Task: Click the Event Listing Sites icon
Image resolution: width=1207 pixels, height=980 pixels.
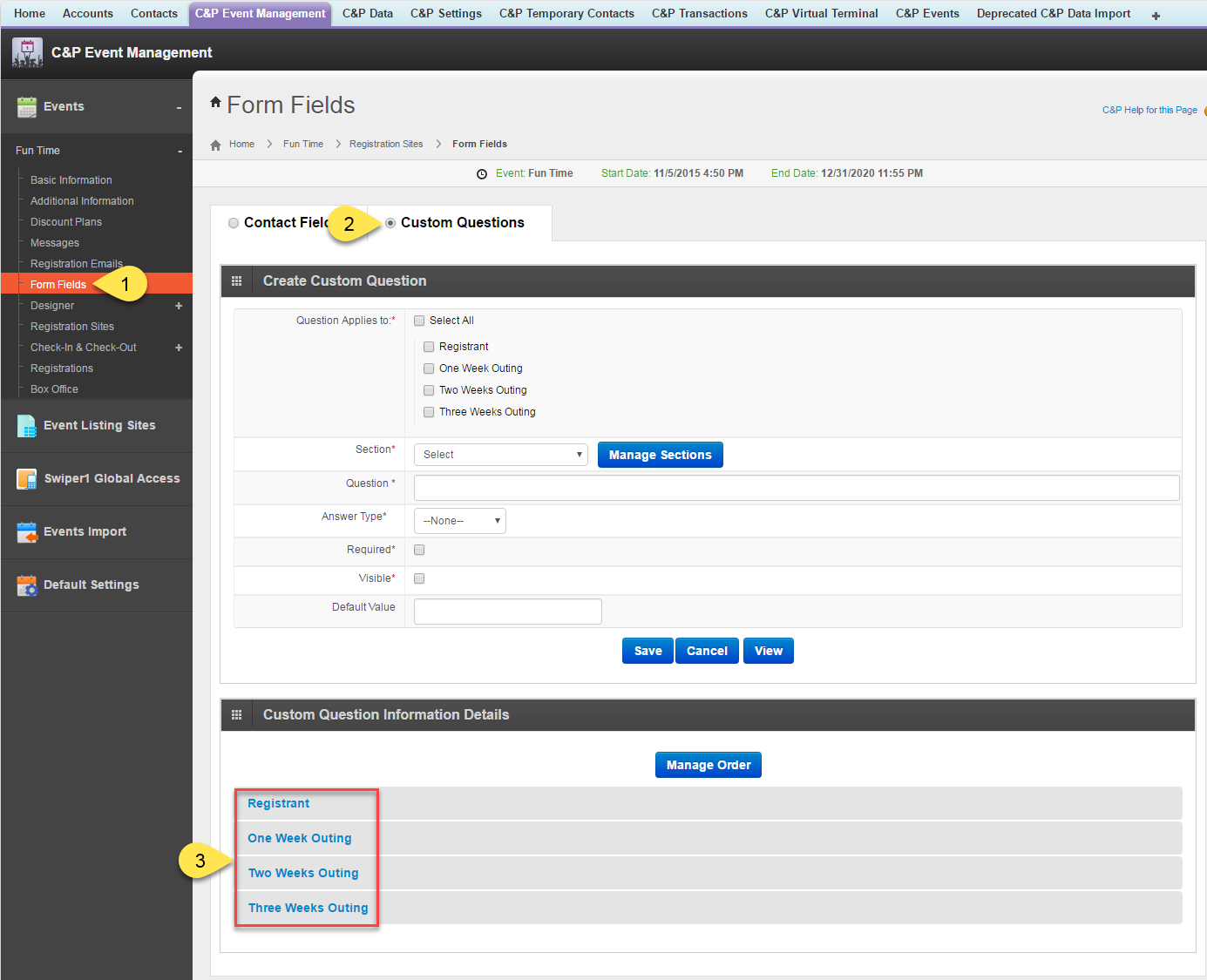Action: pos(27,425)
